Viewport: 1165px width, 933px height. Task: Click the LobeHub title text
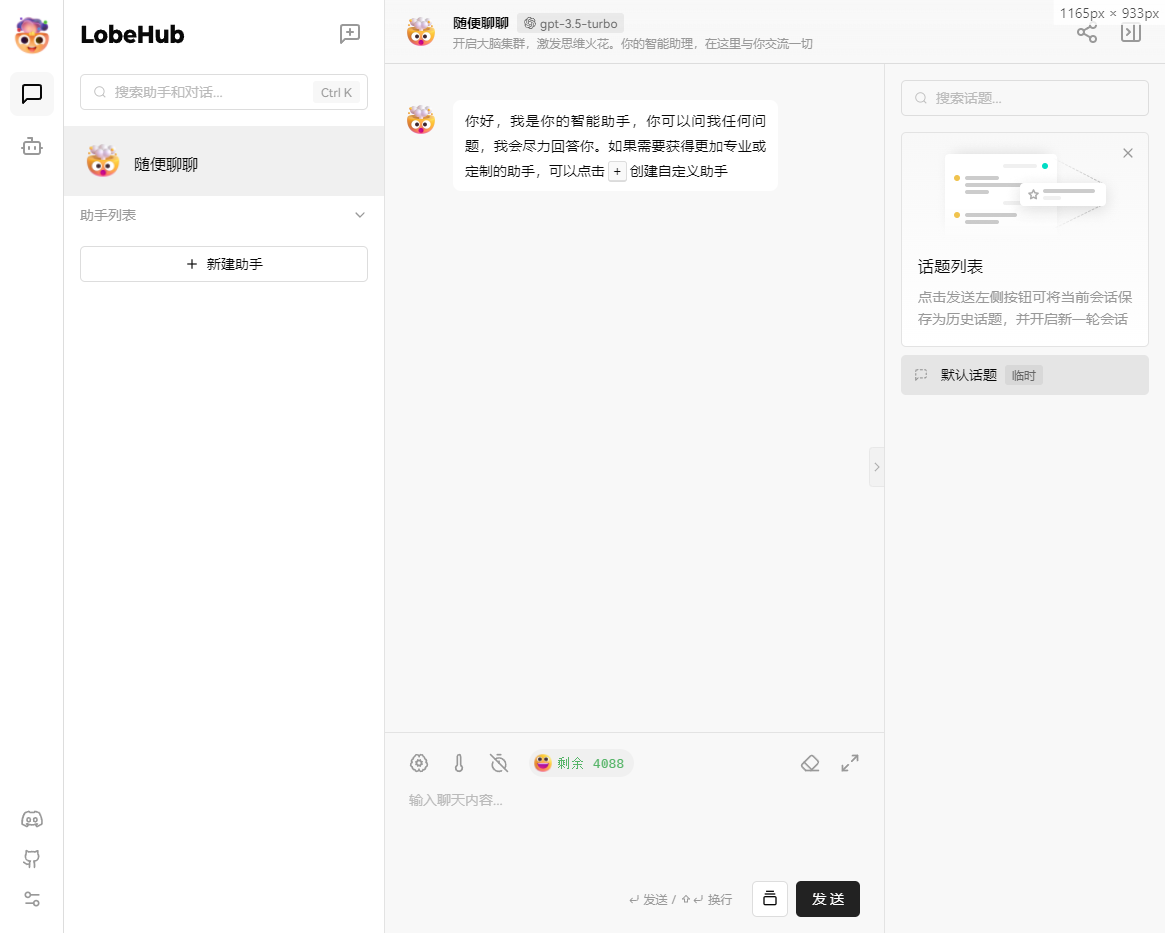(x=132, y=34)
